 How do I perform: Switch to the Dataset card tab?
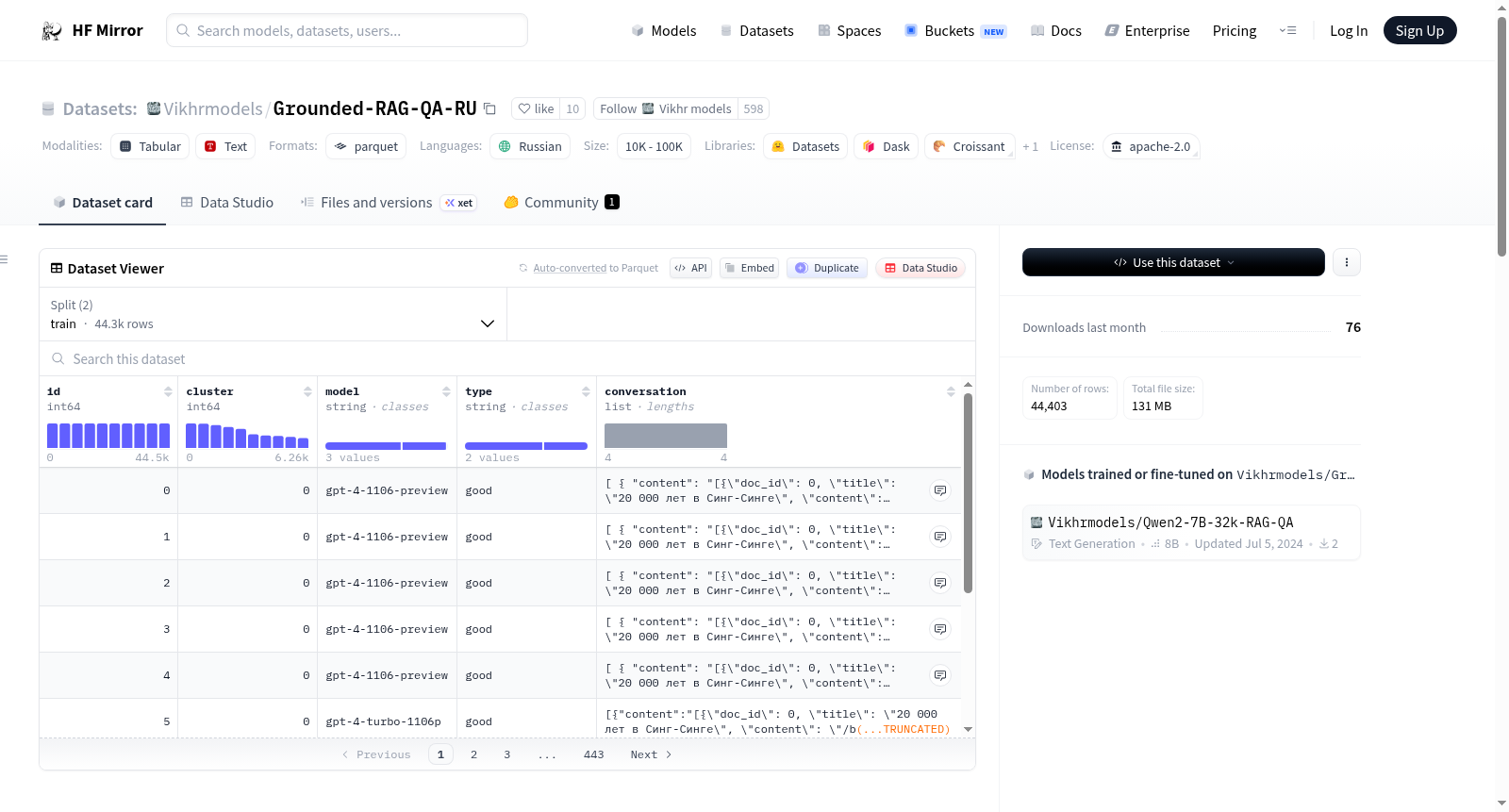tap(102, 203)
